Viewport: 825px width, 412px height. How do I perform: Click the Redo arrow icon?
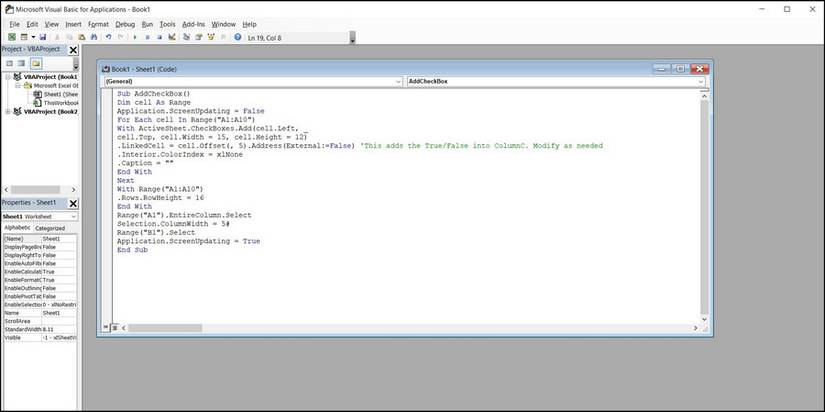point(120,37)
